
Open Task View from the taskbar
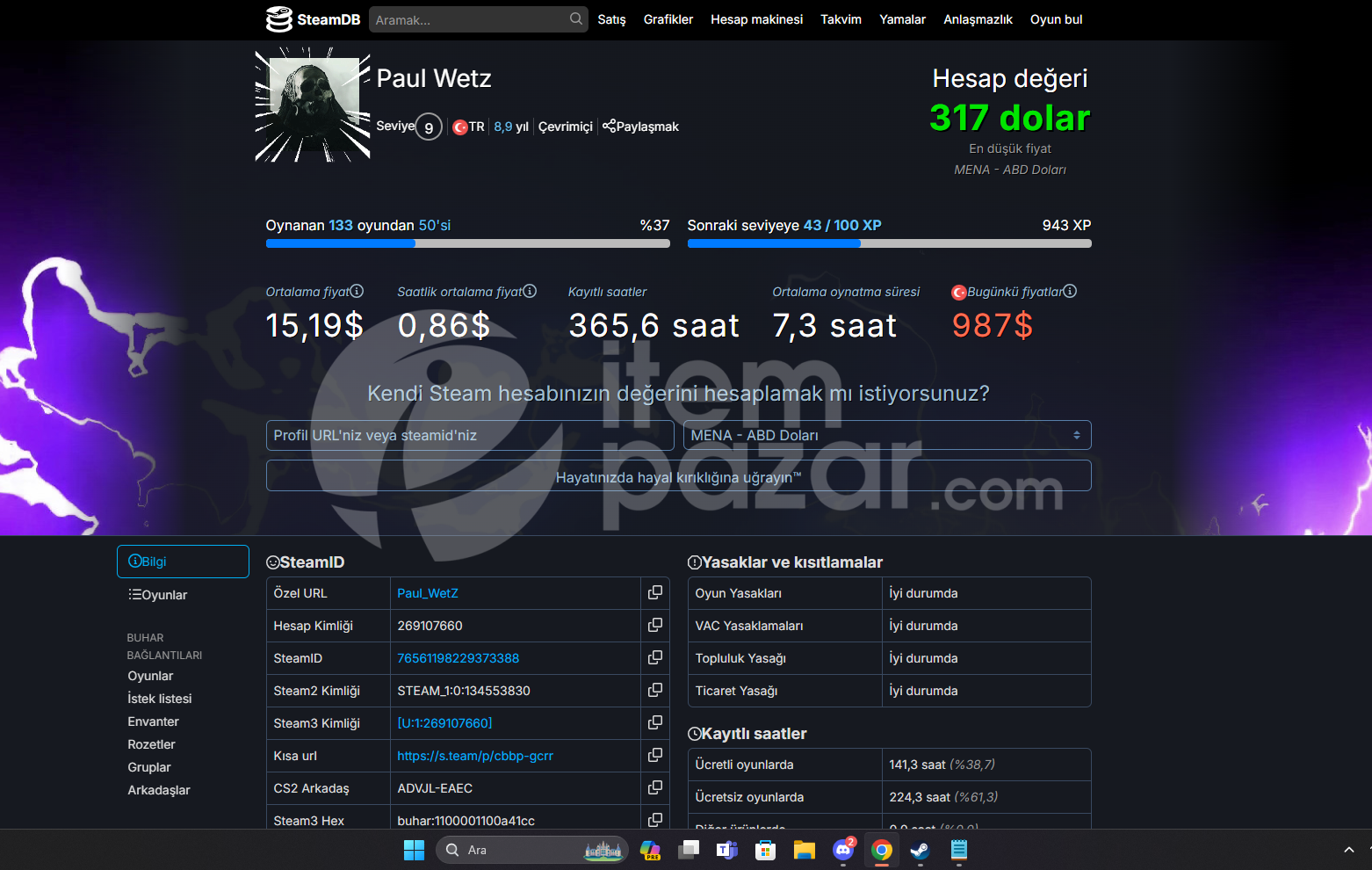point(689,850)
